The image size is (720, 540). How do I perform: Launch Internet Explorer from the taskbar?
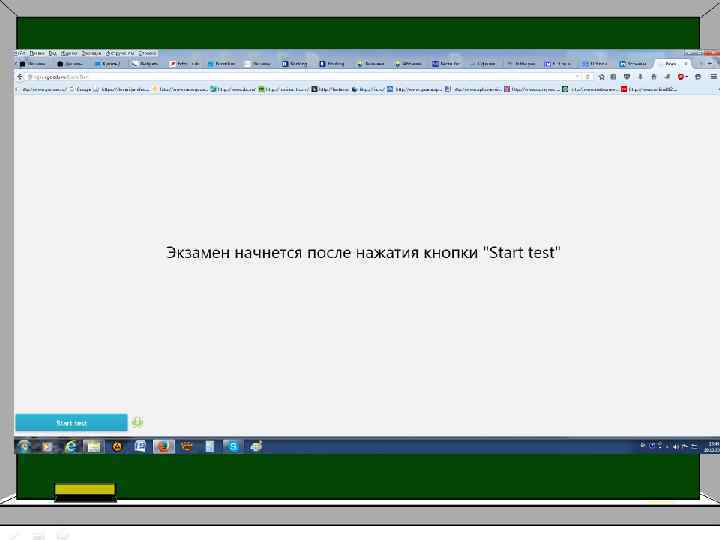point(70,446)
